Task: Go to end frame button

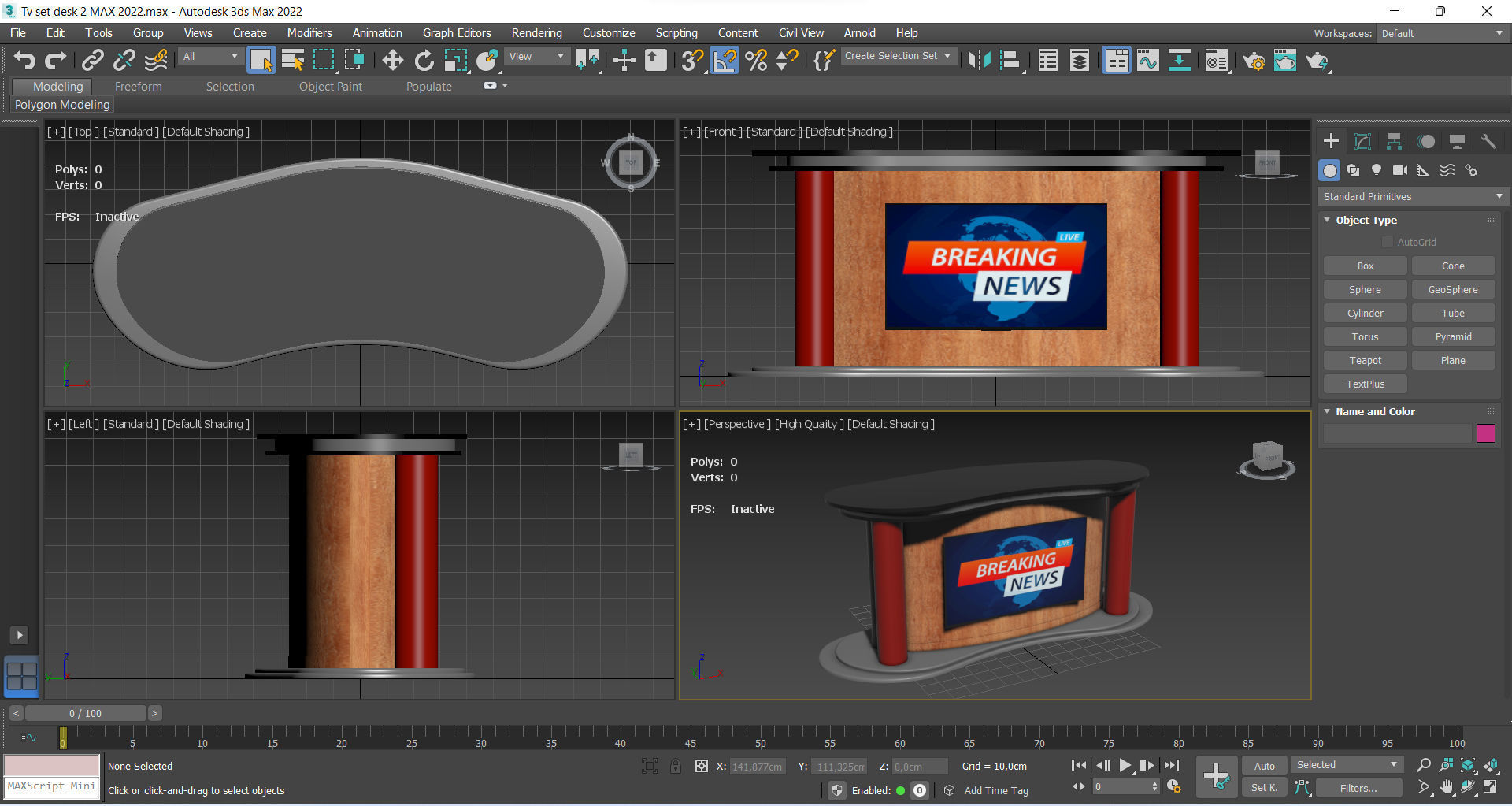Action: pyautogui.click(x=1172, y=765)
